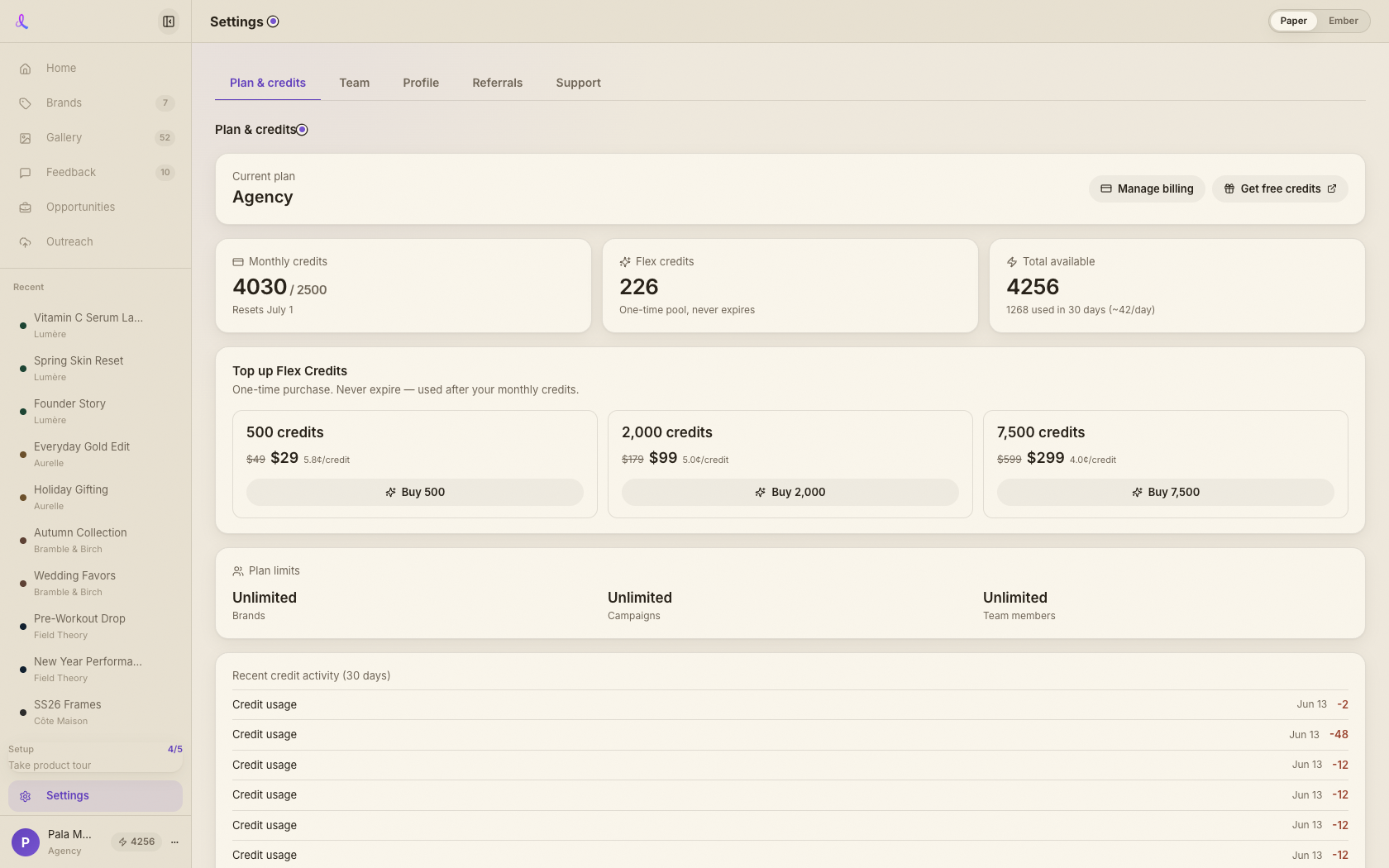Click the Monthly credits card icon
The height and width of the screenshot is (868, 1389).
(238, 262)
